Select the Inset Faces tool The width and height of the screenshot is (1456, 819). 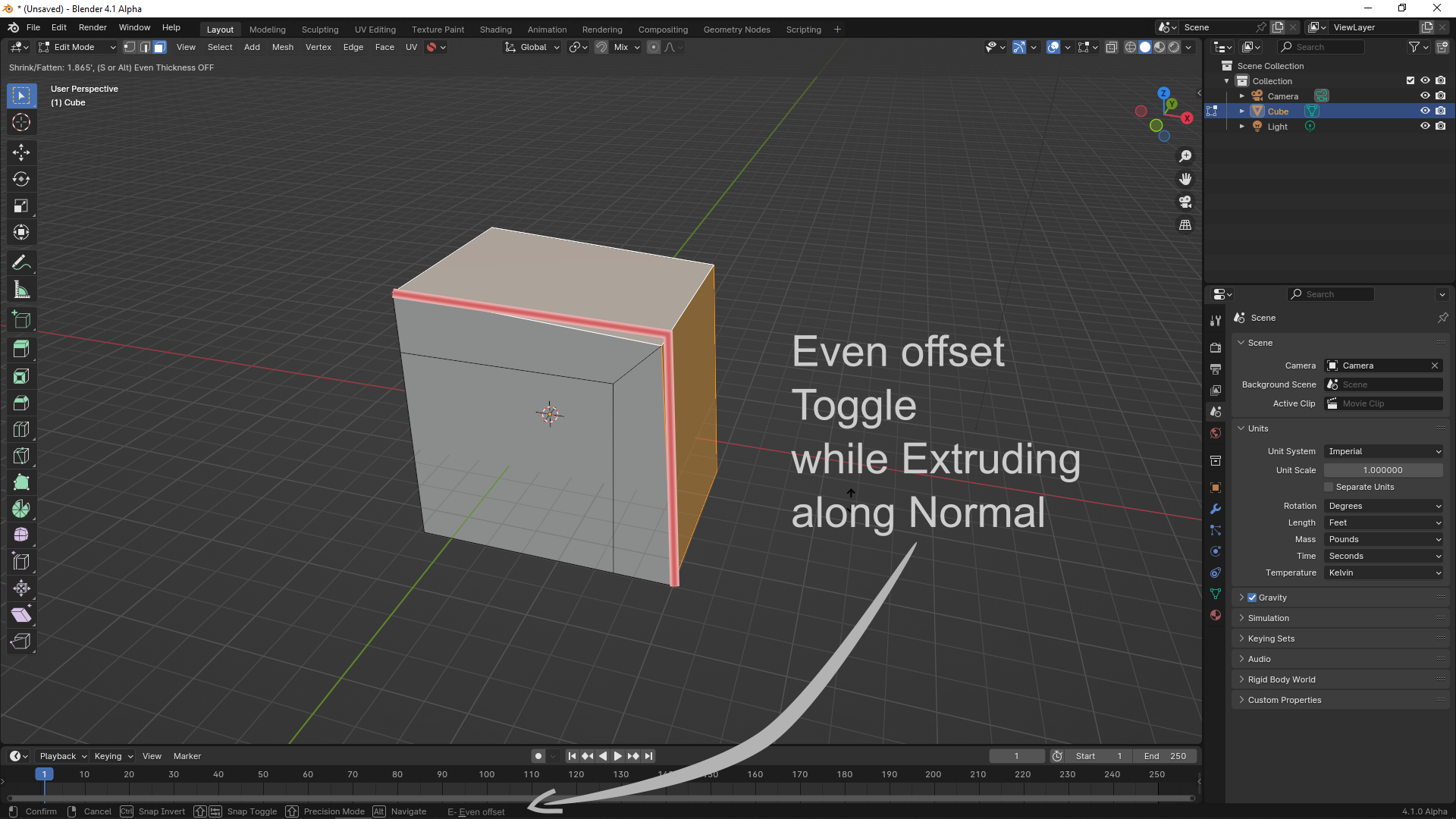[21, 376]
